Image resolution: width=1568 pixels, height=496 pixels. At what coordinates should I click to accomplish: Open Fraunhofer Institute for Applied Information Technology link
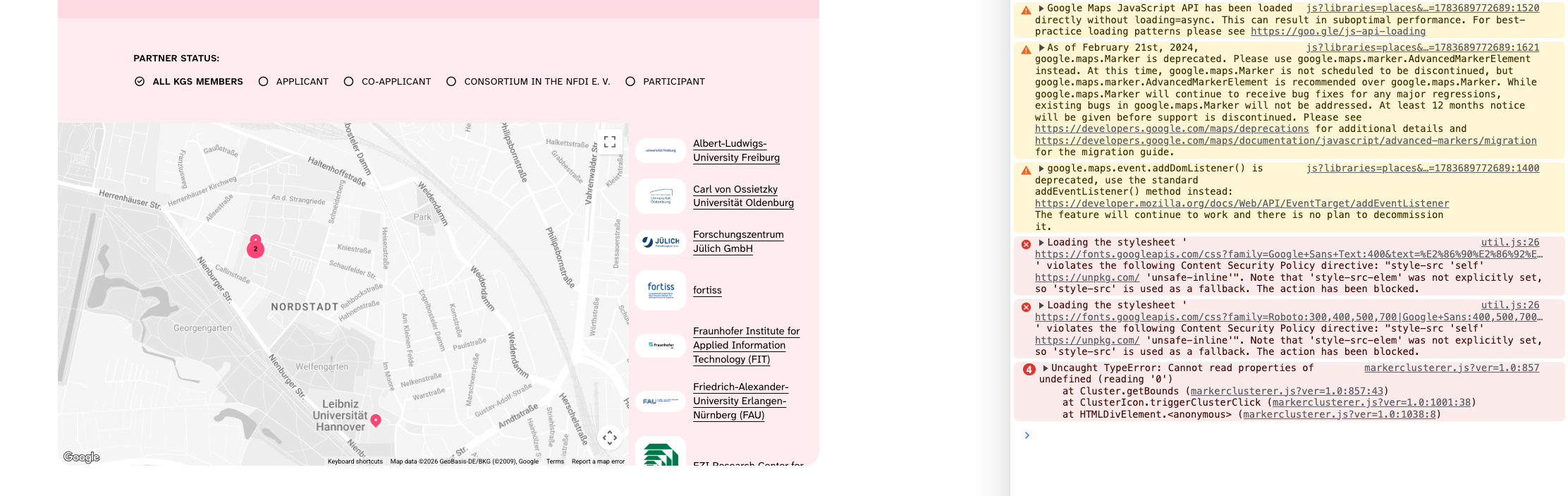point(746,345)
